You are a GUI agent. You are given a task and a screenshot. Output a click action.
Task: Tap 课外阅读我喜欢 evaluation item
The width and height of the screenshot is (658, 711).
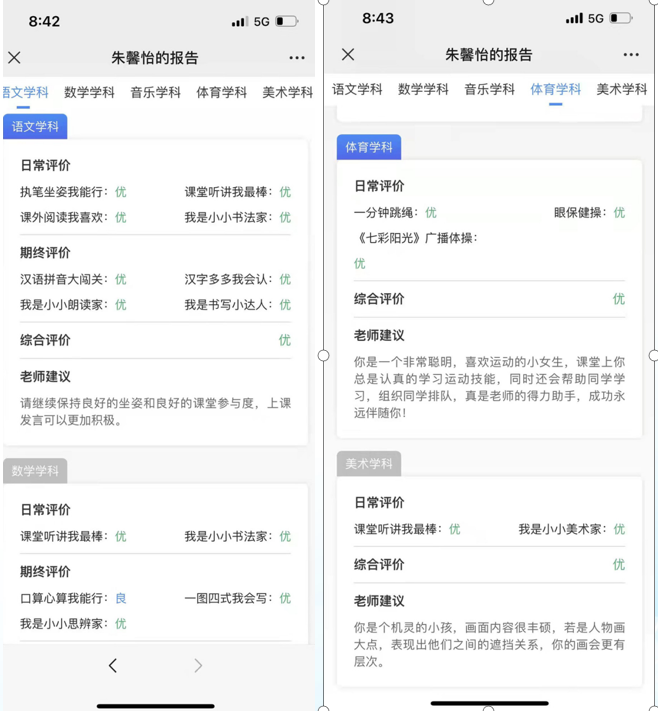pyautogui.click(x=73, y=217)
